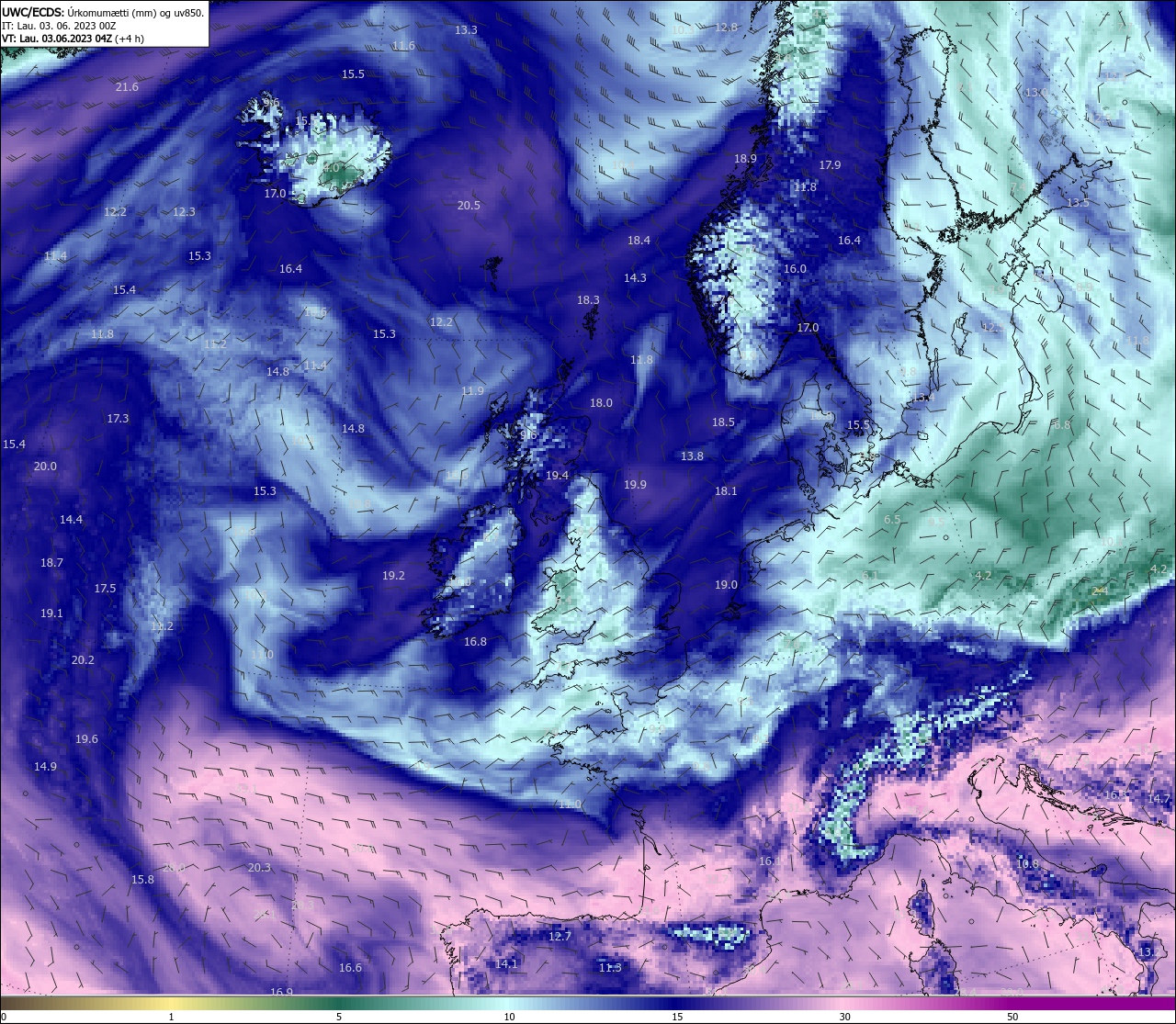Click the 'UWC/ECDS: Úrkomumætti (mm) og uv850.' title

[103, 13]
